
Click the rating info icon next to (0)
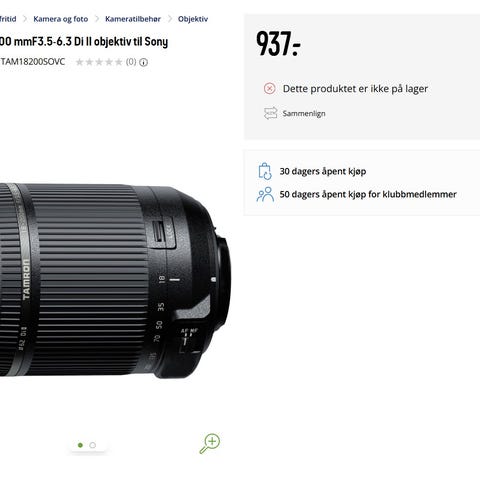144,62
